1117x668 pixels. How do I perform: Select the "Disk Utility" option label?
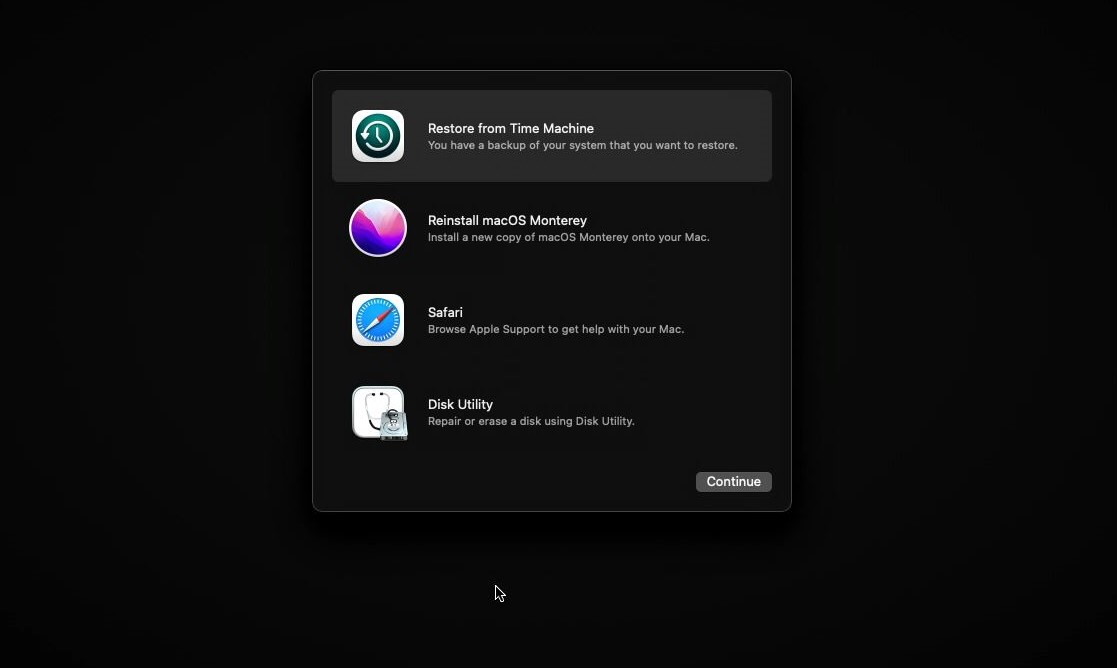[460, 404]
